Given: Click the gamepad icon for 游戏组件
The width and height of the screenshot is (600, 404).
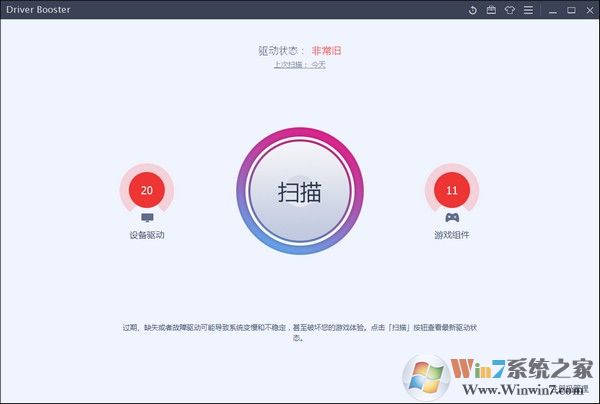Looking at the screenshot, I should (x=452, y=218).
